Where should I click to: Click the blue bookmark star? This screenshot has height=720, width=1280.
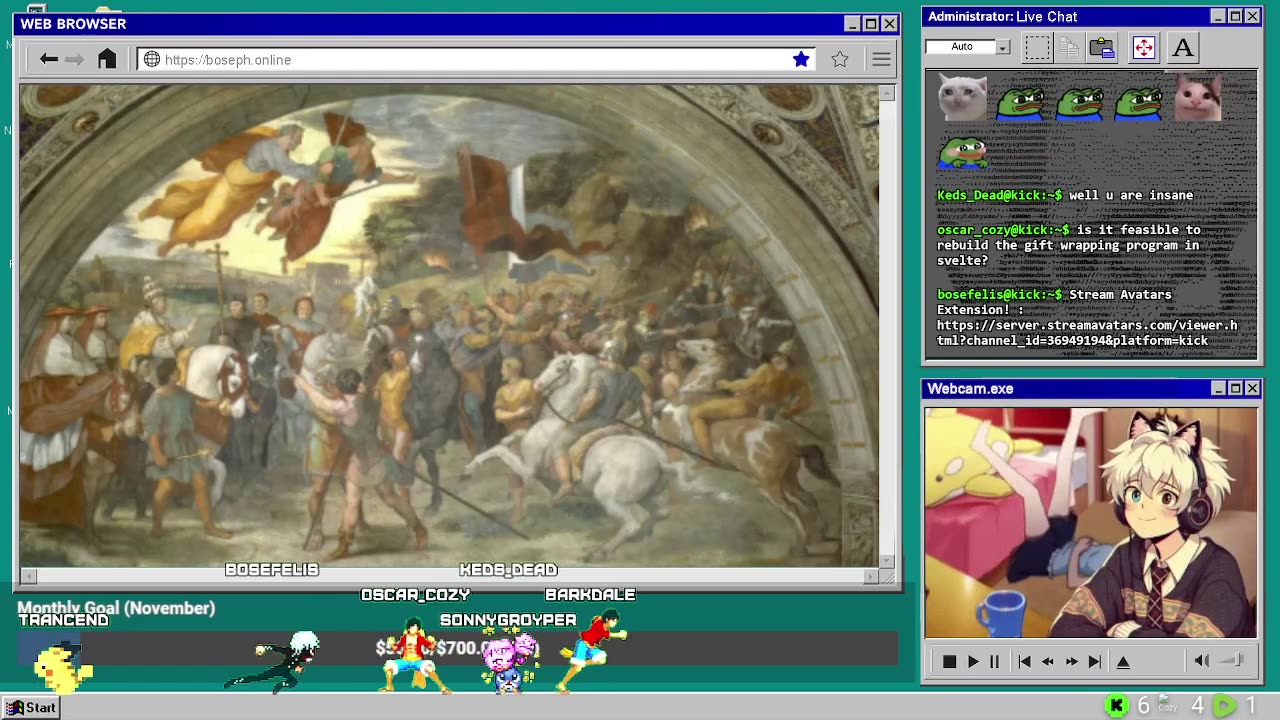(801, 60)
